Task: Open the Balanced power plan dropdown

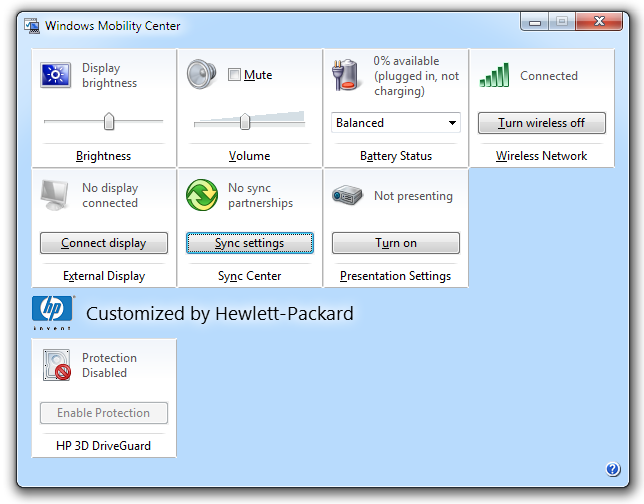Action: click(396, 122)
